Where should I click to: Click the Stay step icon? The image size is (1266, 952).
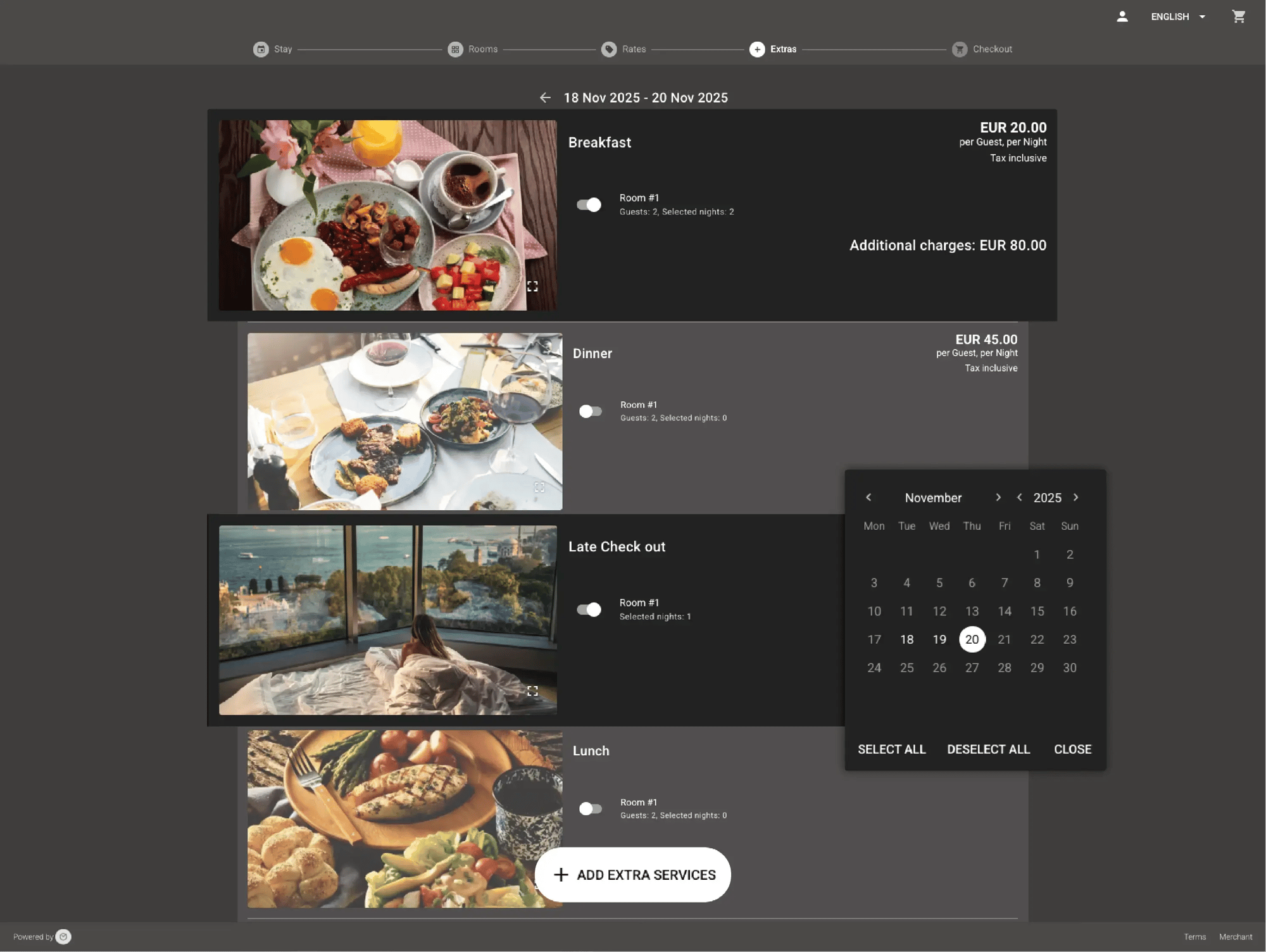point(261,49)
